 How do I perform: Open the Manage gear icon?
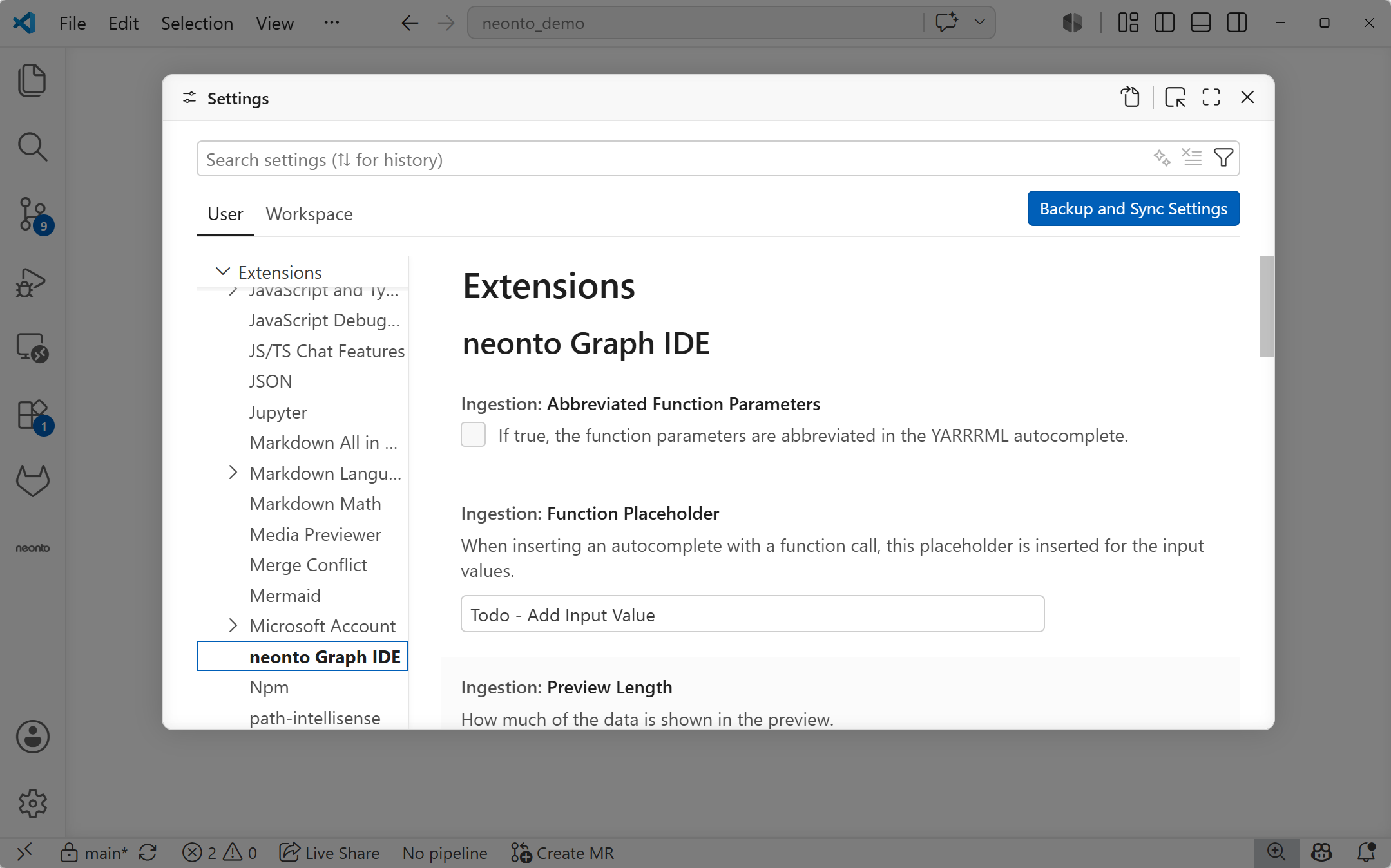point(32,803)
